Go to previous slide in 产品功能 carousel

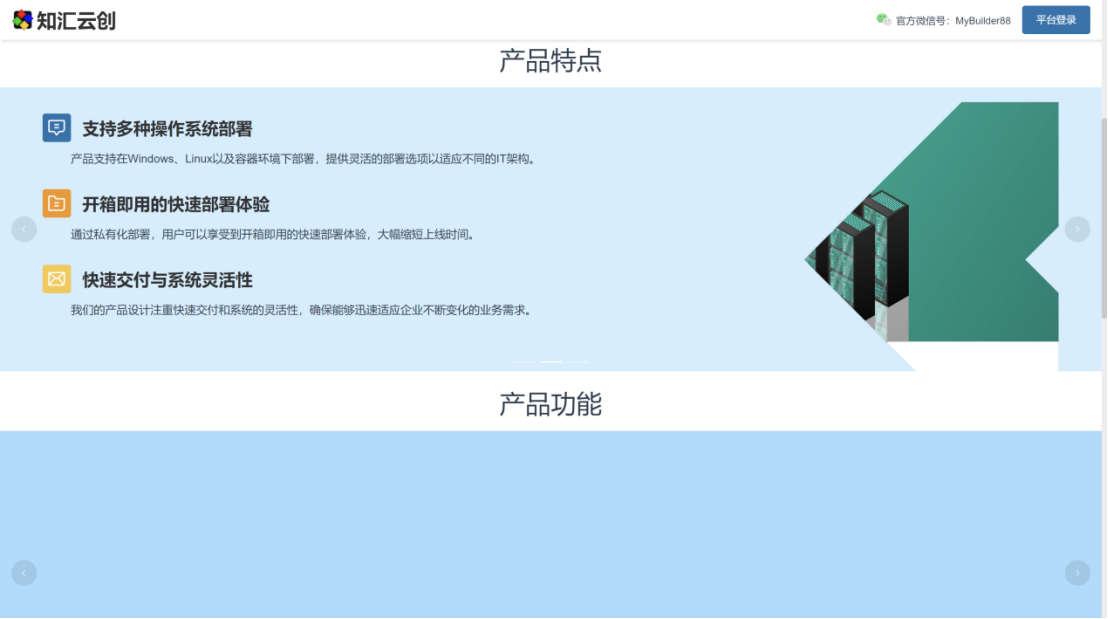(24, 572)
